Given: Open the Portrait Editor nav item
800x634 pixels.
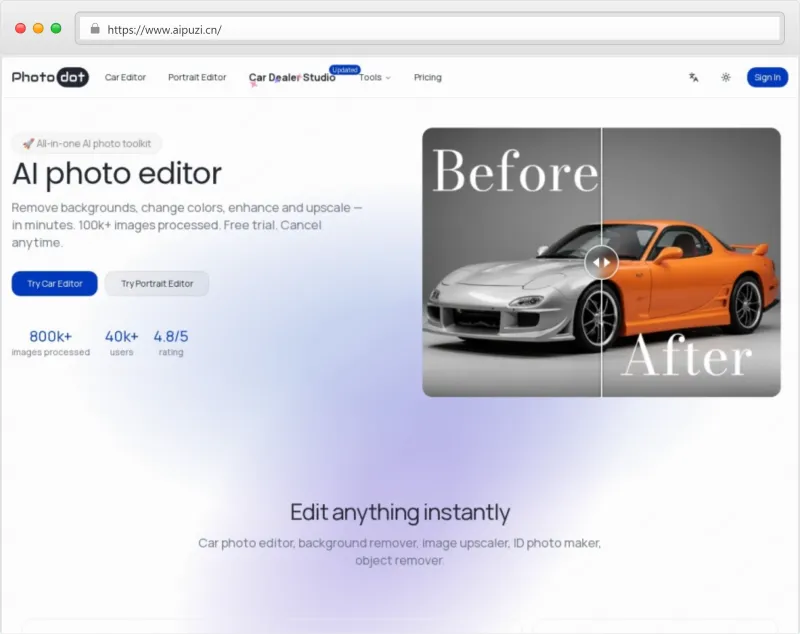Looking at the screenshot, I should 197,78.
